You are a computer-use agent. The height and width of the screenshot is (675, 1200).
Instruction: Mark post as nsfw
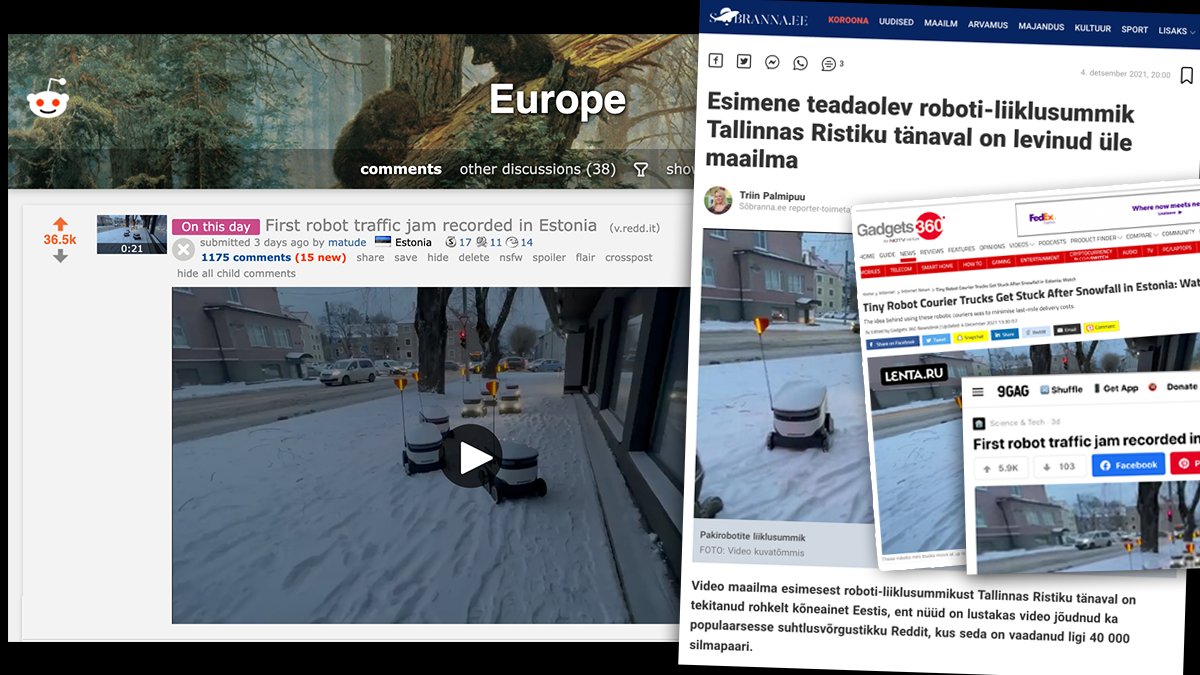(x=511, y=257)
